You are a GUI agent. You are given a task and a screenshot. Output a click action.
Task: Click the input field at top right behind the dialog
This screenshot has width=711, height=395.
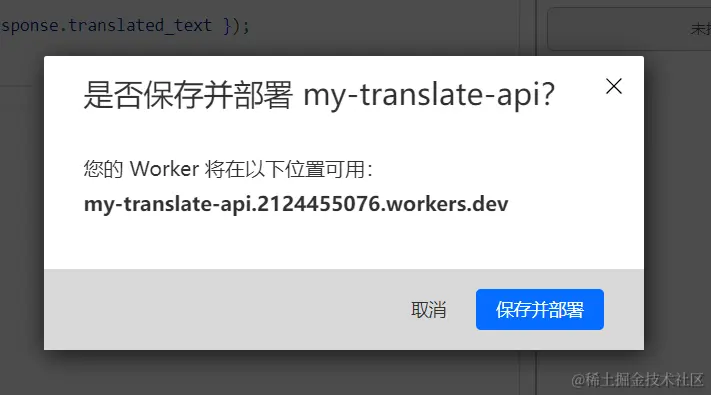pyautogui.click(x=629, y=29)
